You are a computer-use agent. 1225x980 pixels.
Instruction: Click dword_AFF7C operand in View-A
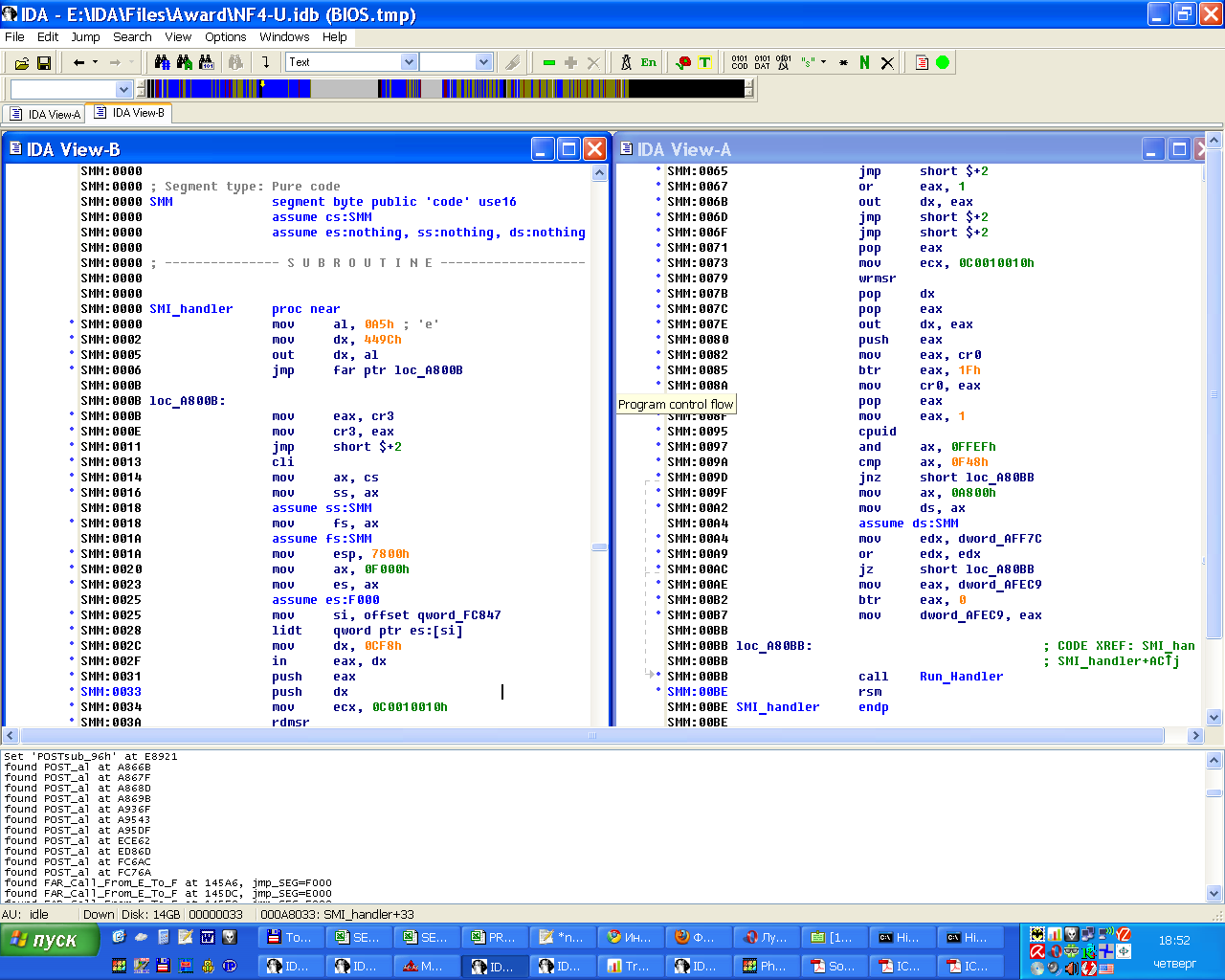[x=1000, y=539]
